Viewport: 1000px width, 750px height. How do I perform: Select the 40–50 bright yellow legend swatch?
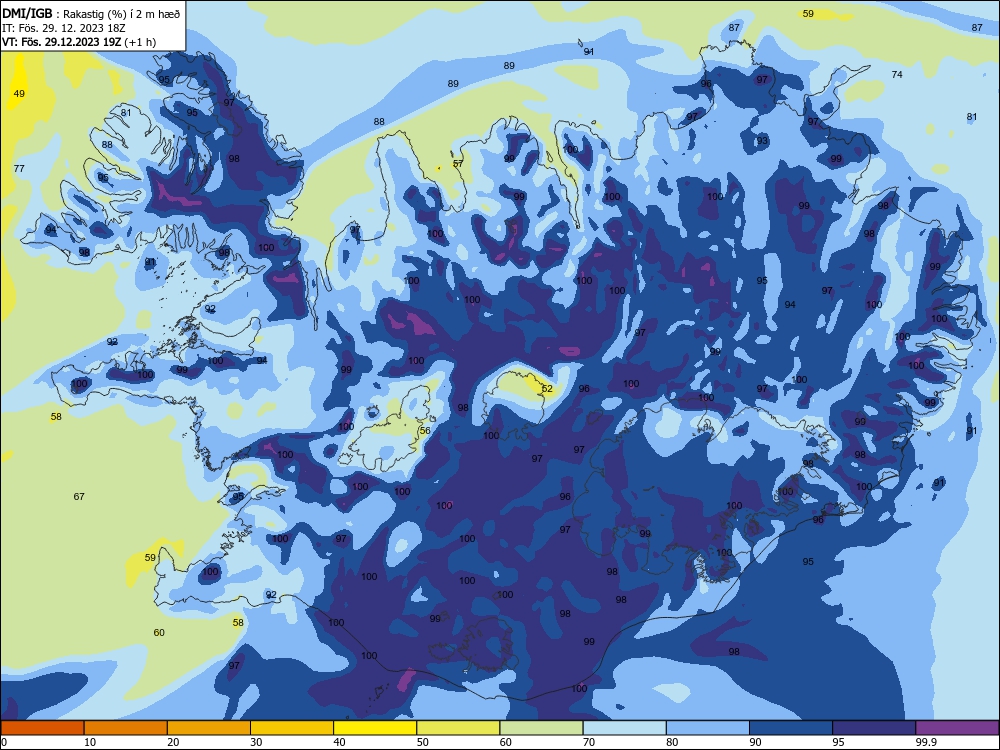(375, 728)
